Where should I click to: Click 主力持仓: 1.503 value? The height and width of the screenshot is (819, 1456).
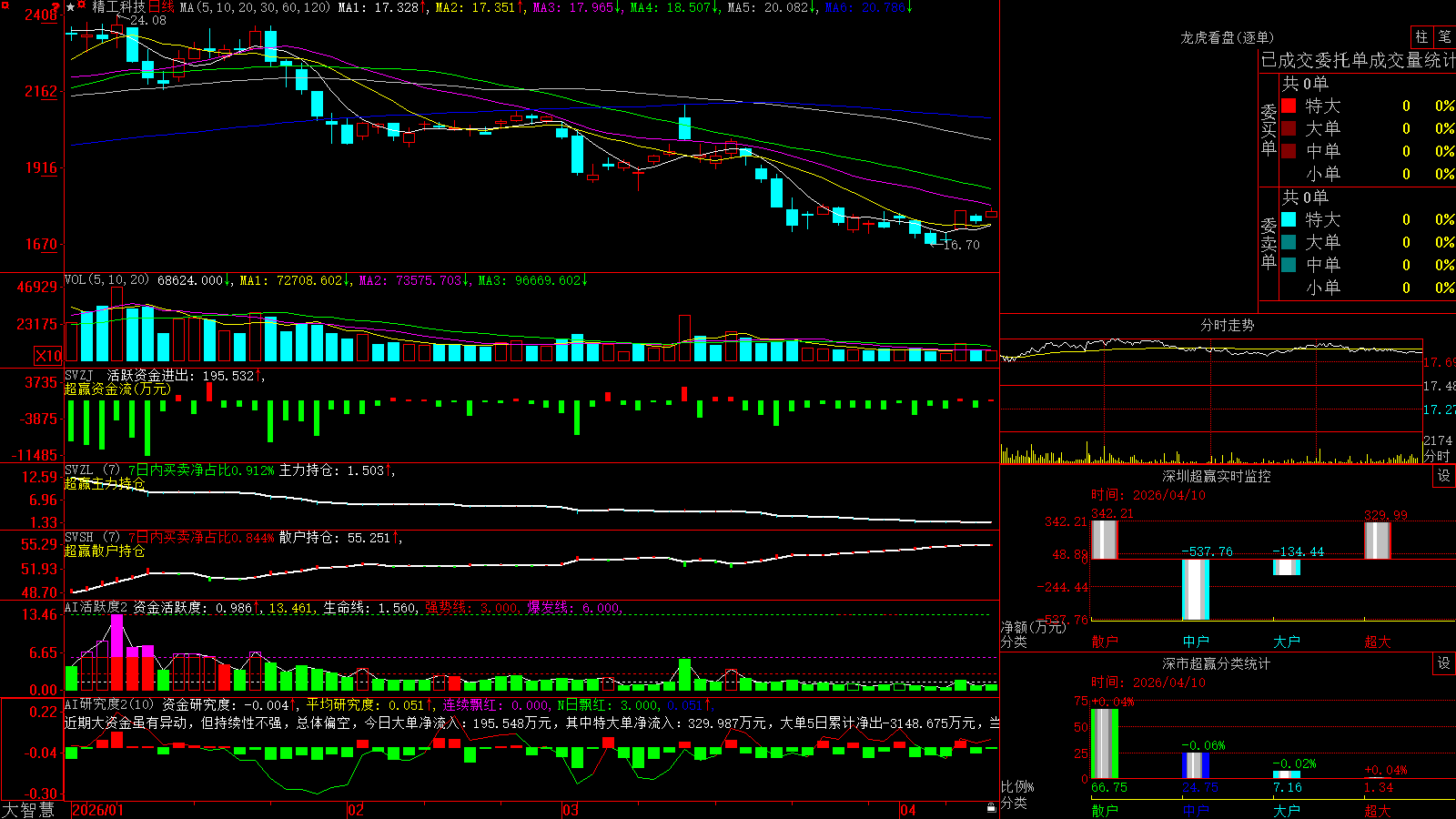336,470
